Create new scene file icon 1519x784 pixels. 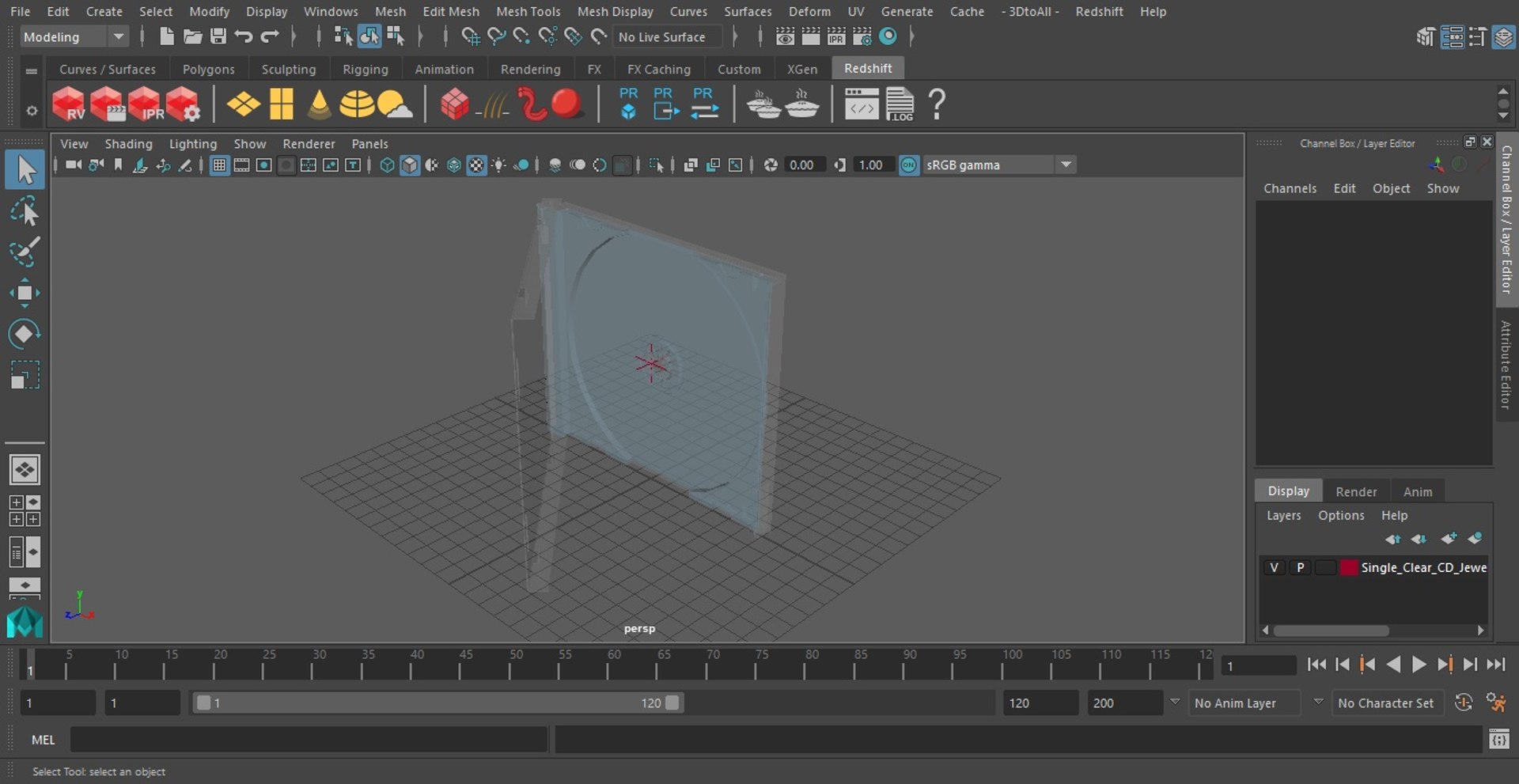click(166, 36)
